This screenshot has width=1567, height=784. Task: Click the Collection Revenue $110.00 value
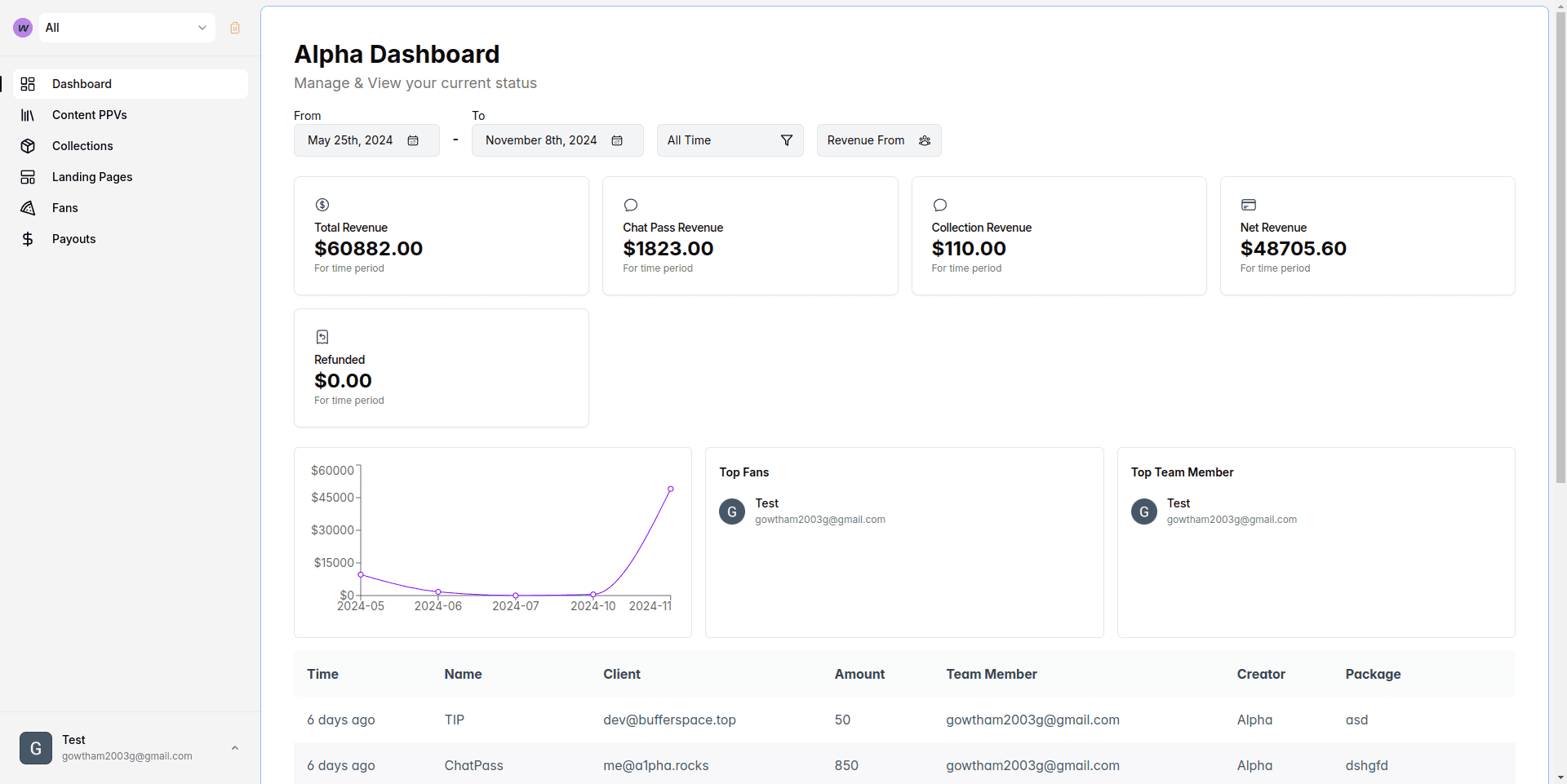[x=969, y=249]
